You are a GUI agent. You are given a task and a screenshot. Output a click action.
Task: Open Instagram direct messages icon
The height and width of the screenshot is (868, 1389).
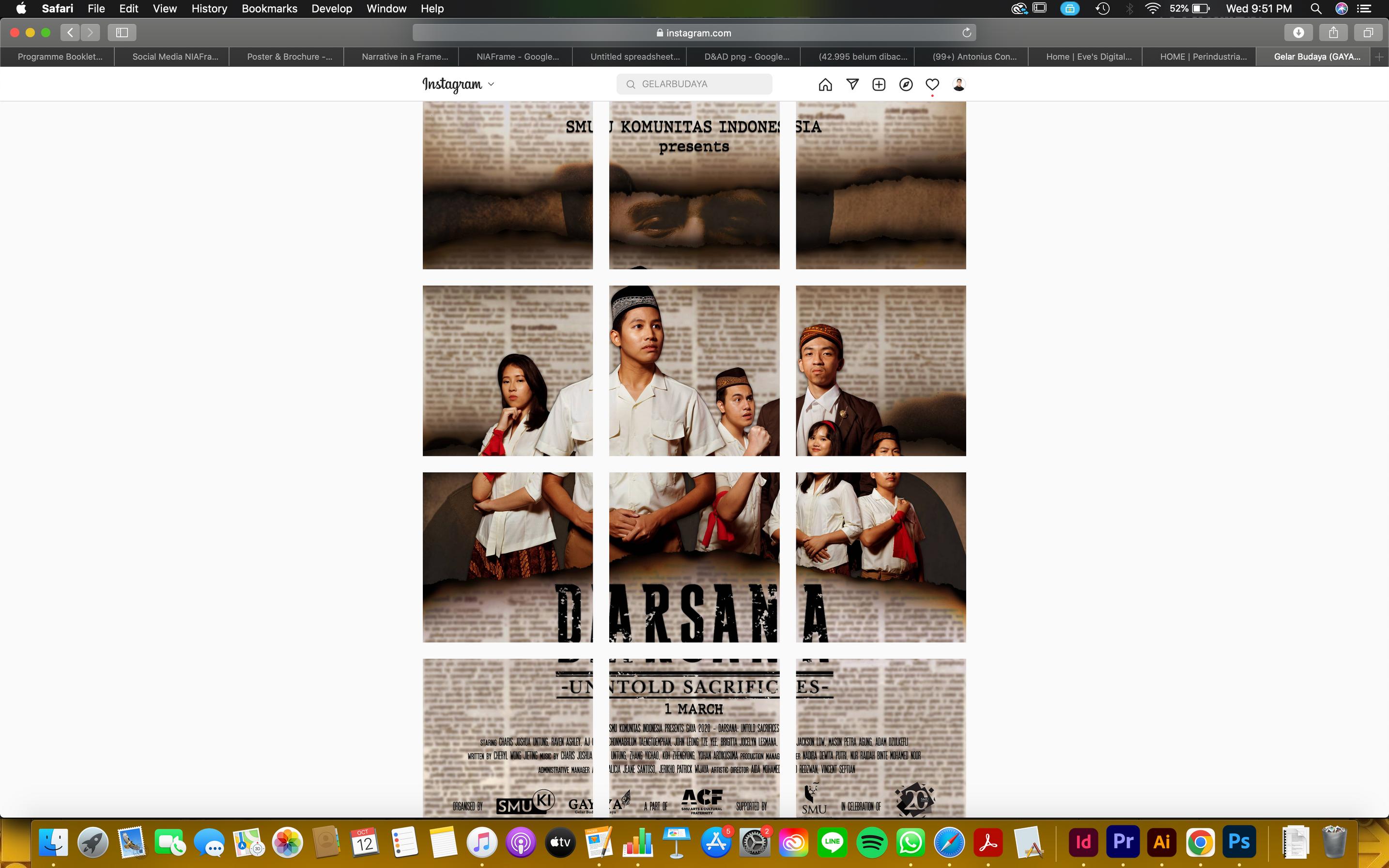852,84
